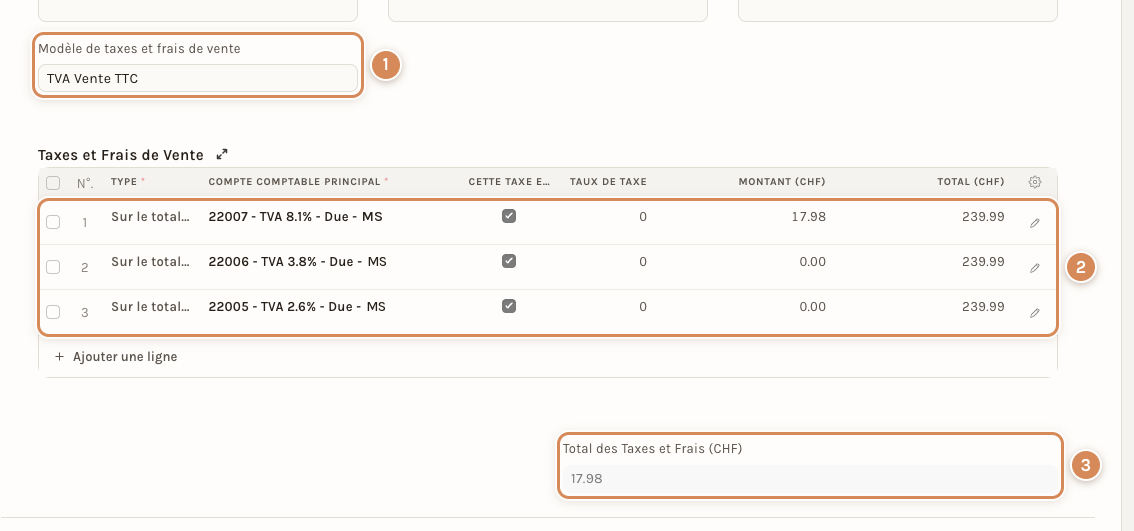Click the CETTE TAXE E... column header
This screenshot has width=1134, height=531.
tap(509, 182)
